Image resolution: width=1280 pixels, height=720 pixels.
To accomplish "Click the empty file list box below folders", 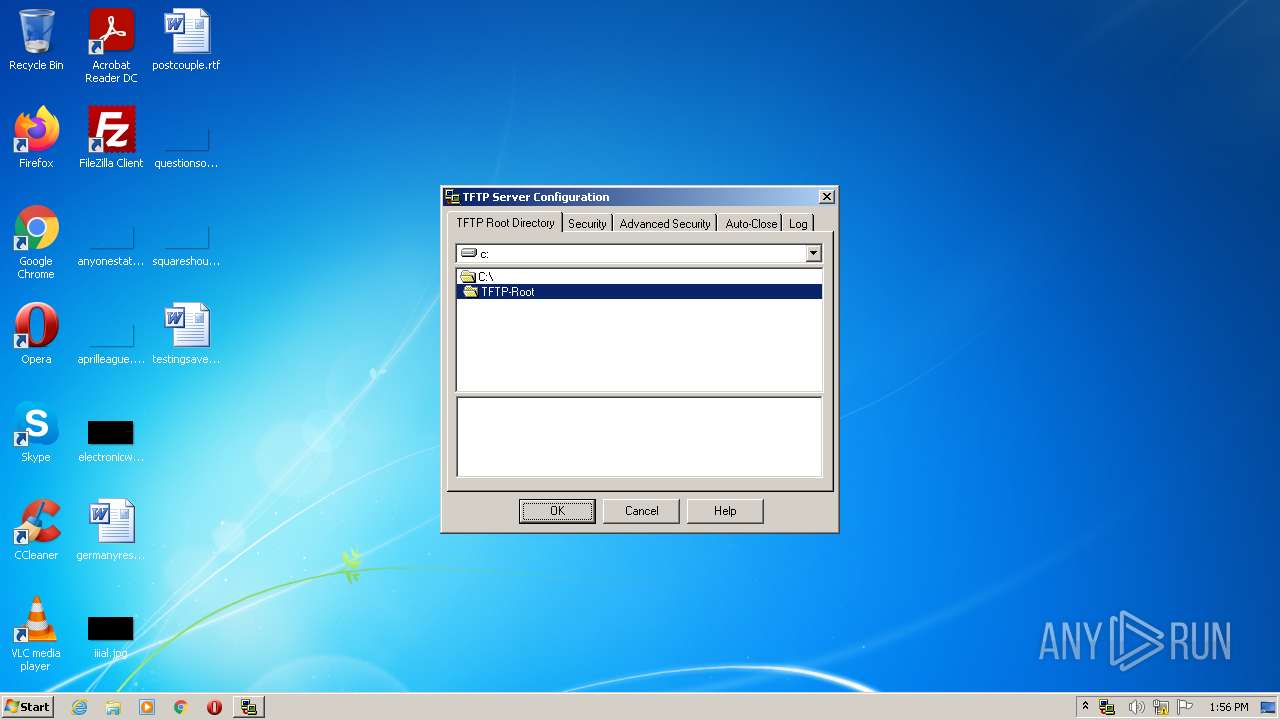I will (639, 437).
